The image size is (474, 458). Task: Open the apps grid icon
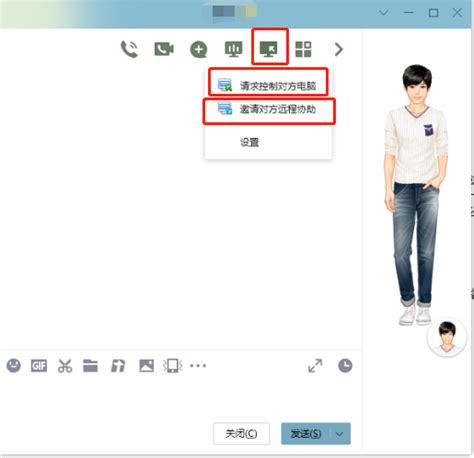point(303,49)
